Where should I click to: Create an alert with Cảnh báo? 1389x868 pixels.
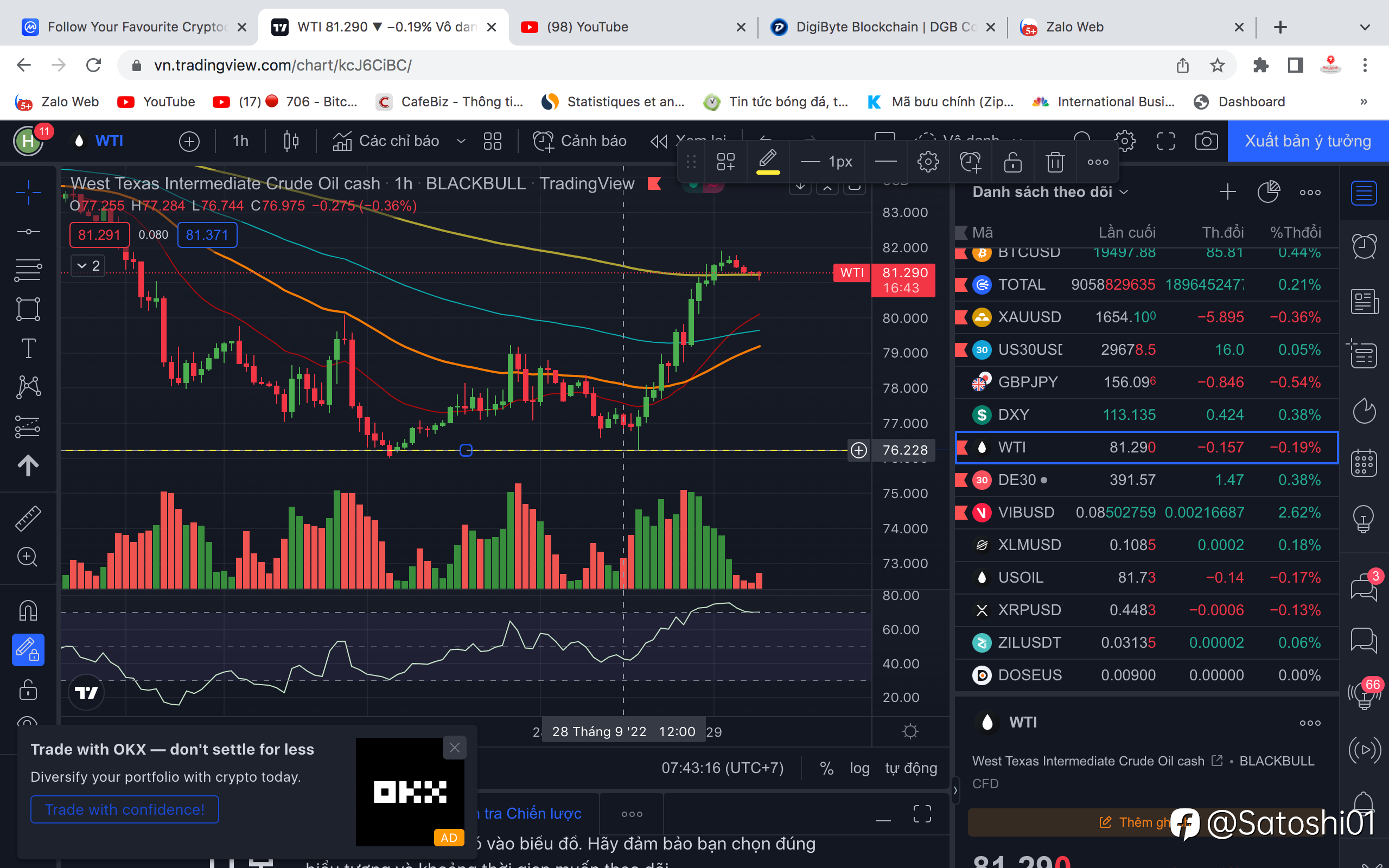click(579, 141)
